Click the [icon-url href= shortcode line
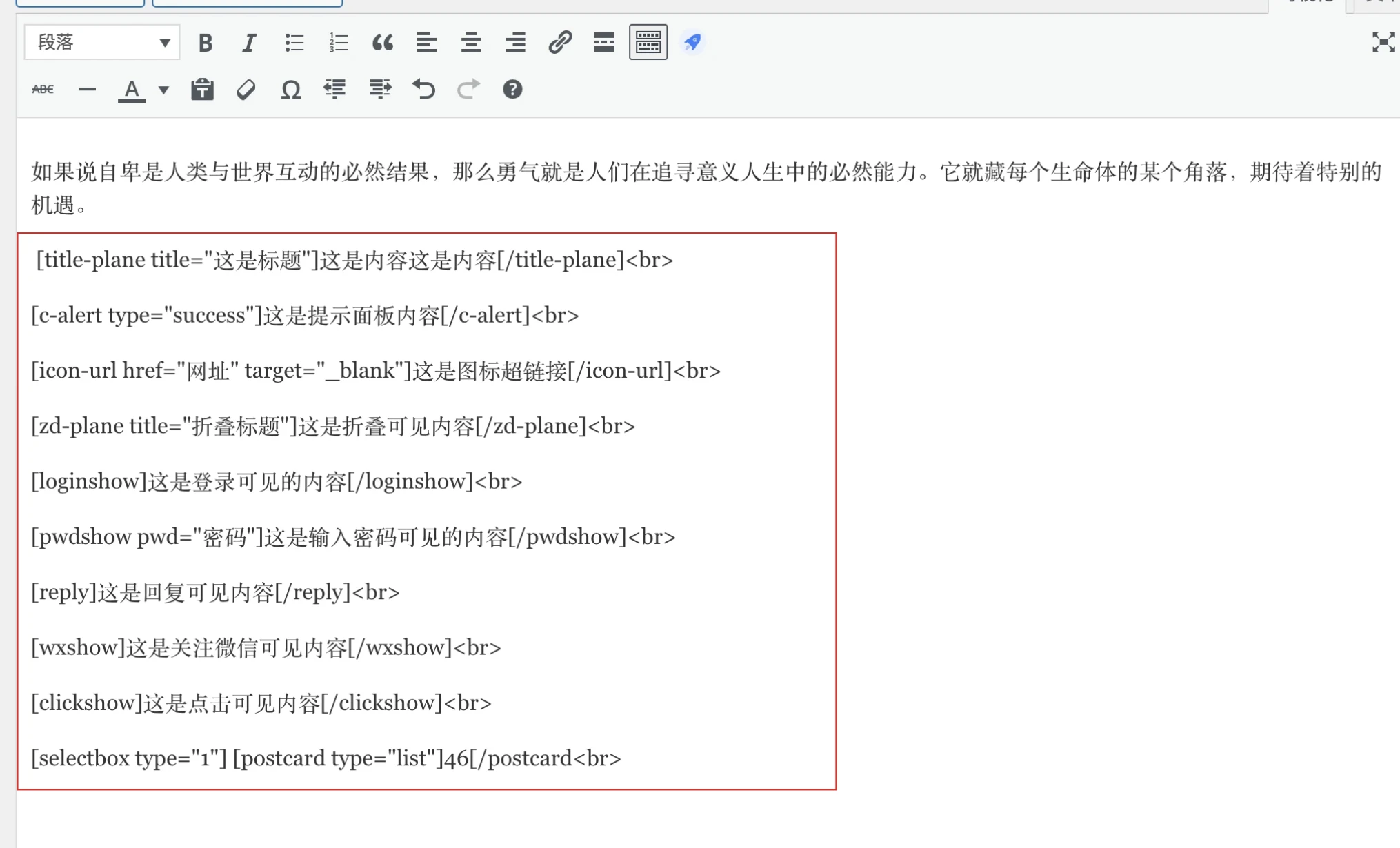Screen dimensions: 1400x848 tap(376, 371)
